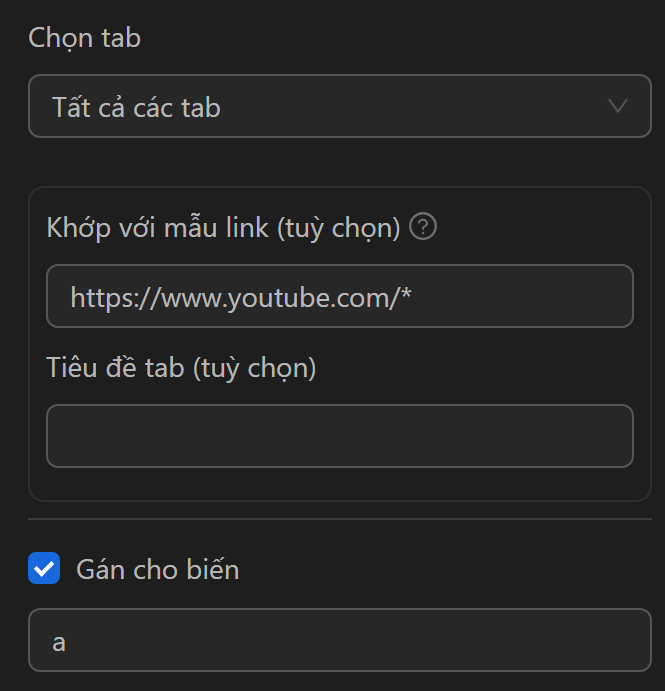Select the "Tất cả các tab" option text
The height and width of the screenshot is (691, 665).
tap(136, 107)
